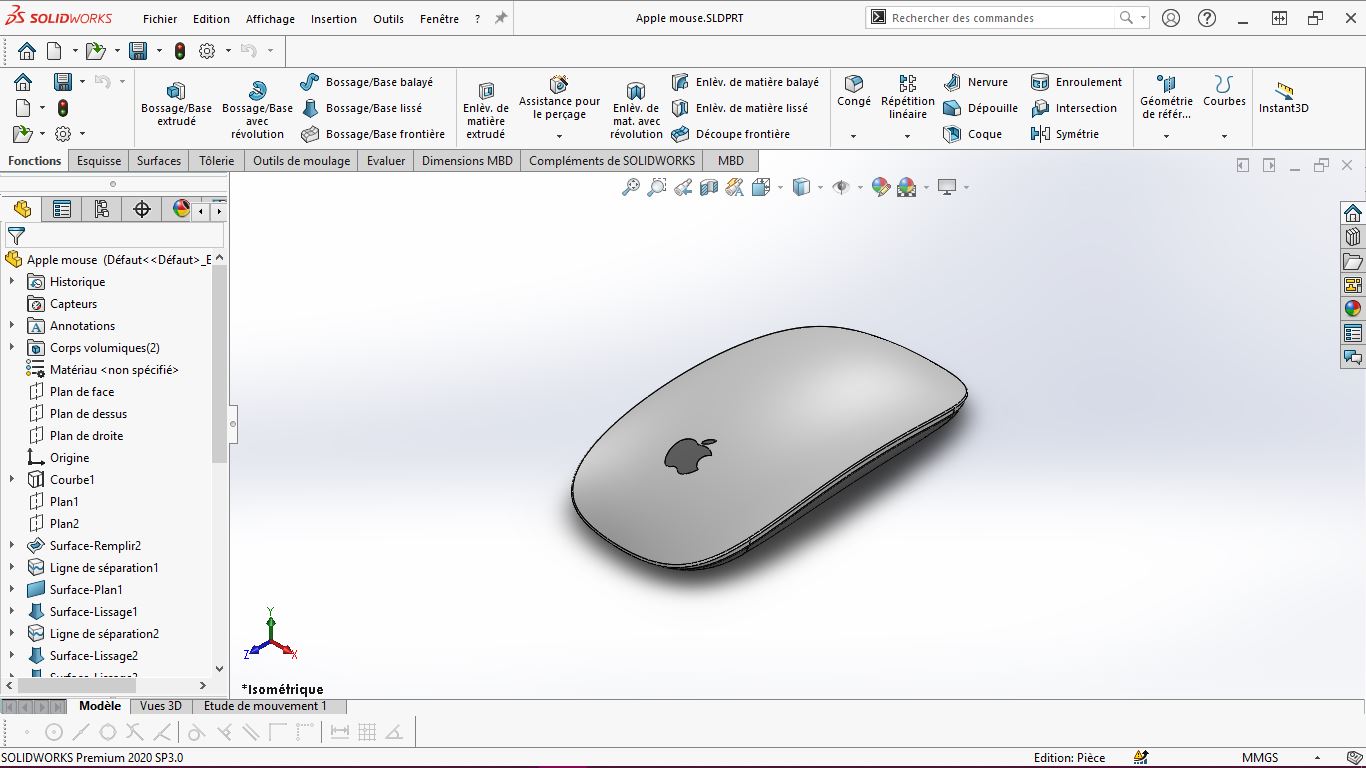
Task: Open SOLIDWORKS Resources task pane icon
Action: (x=1353, y=213)
